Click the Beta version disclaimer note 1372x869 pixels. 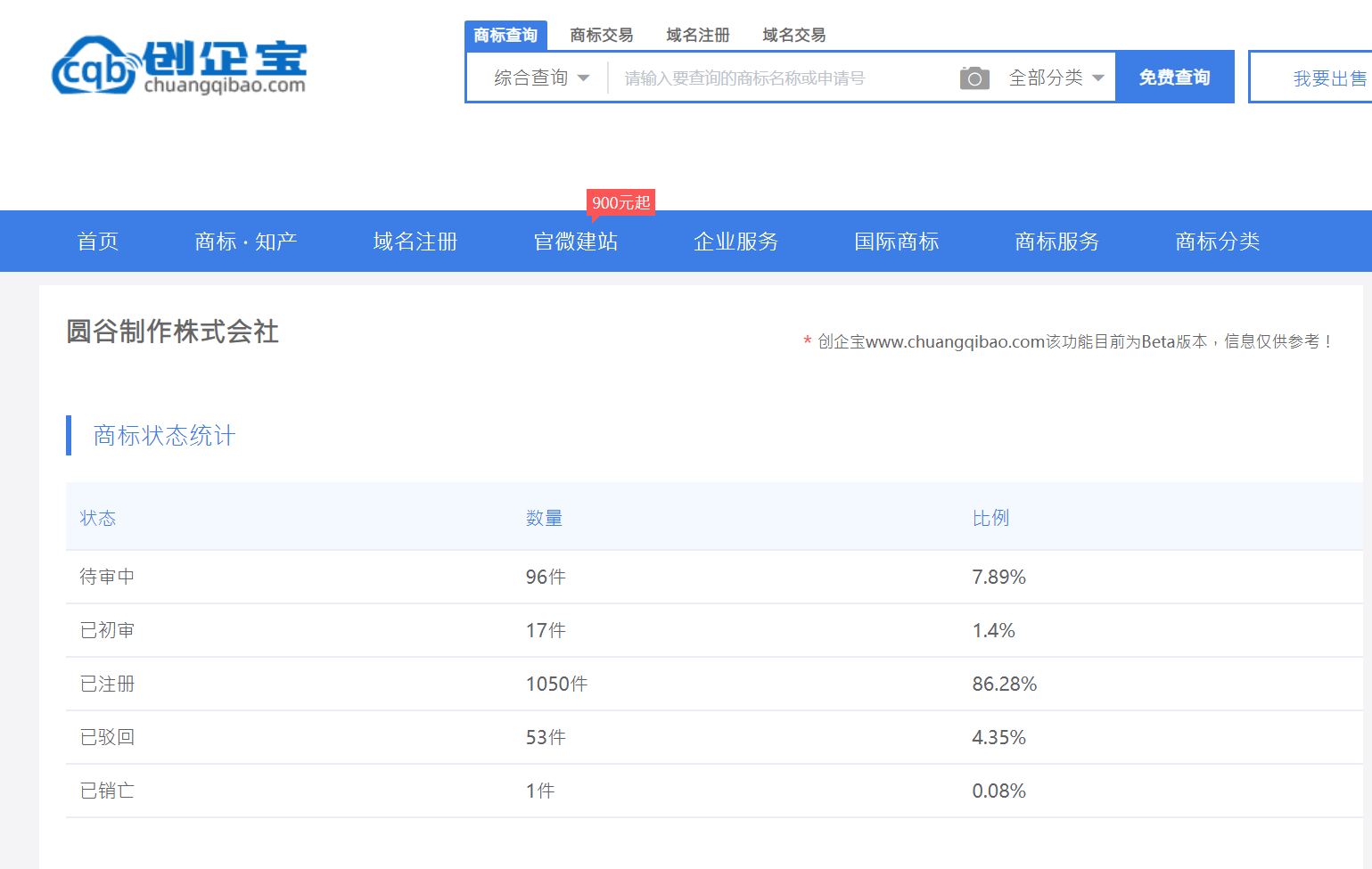pos(1068,341)
